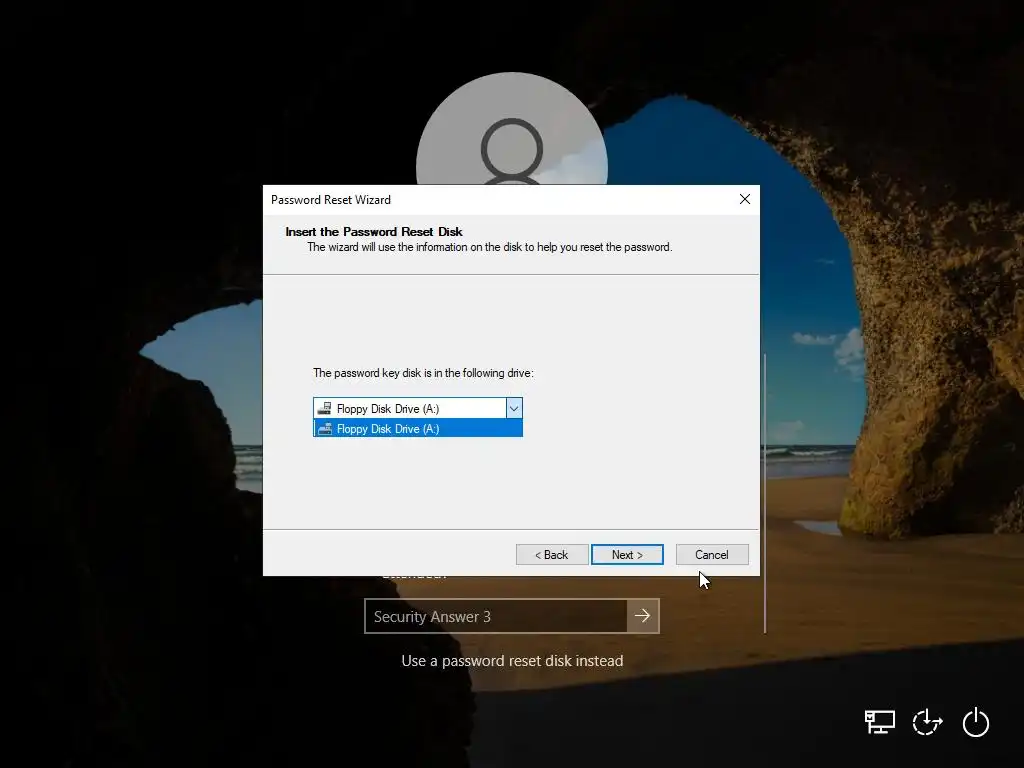Submit answer with the arrow button

click(x=643, y=616)
